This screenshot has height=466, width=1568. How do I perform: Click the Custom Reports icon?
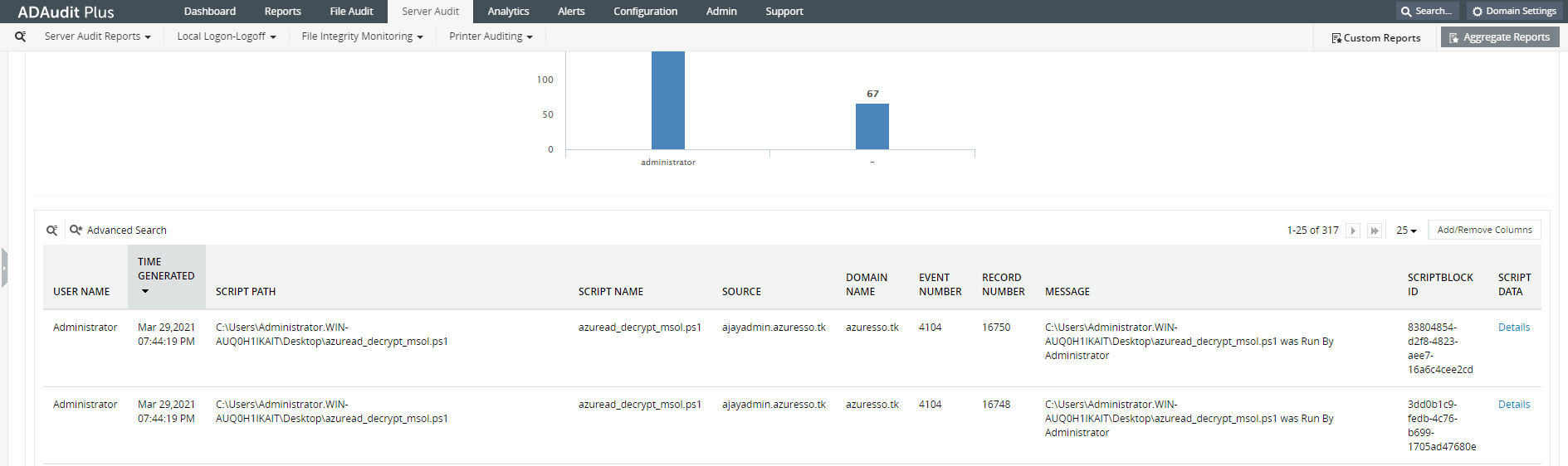point(1336,38)
